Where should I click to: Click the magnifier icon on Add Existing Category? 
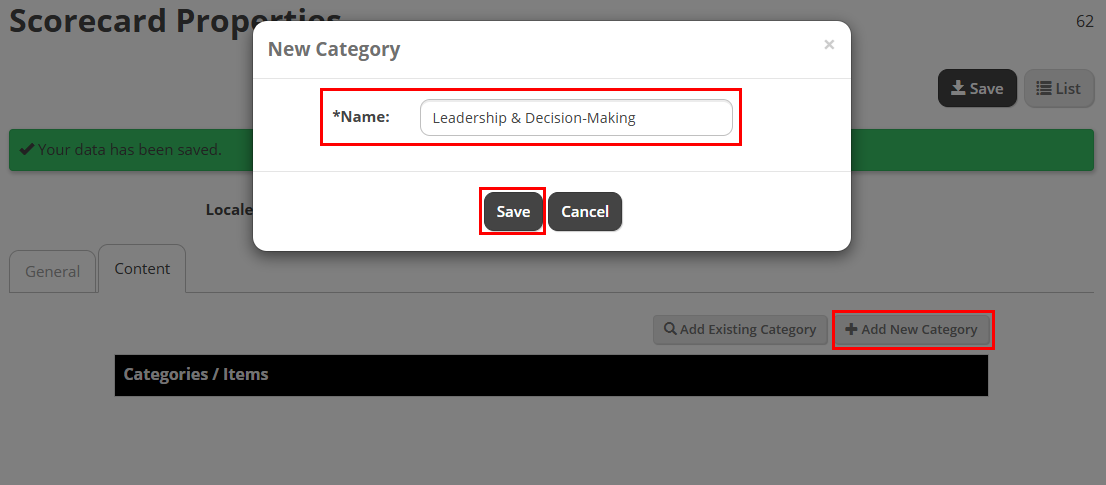(x=671, y=329)
